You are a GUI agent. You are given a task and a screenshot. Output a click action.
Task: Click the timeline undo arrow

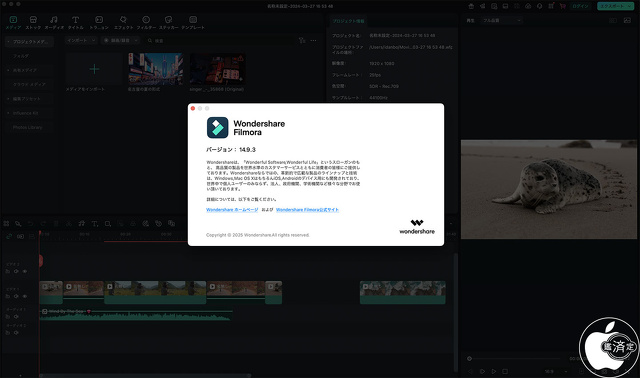tap(31, 224)
